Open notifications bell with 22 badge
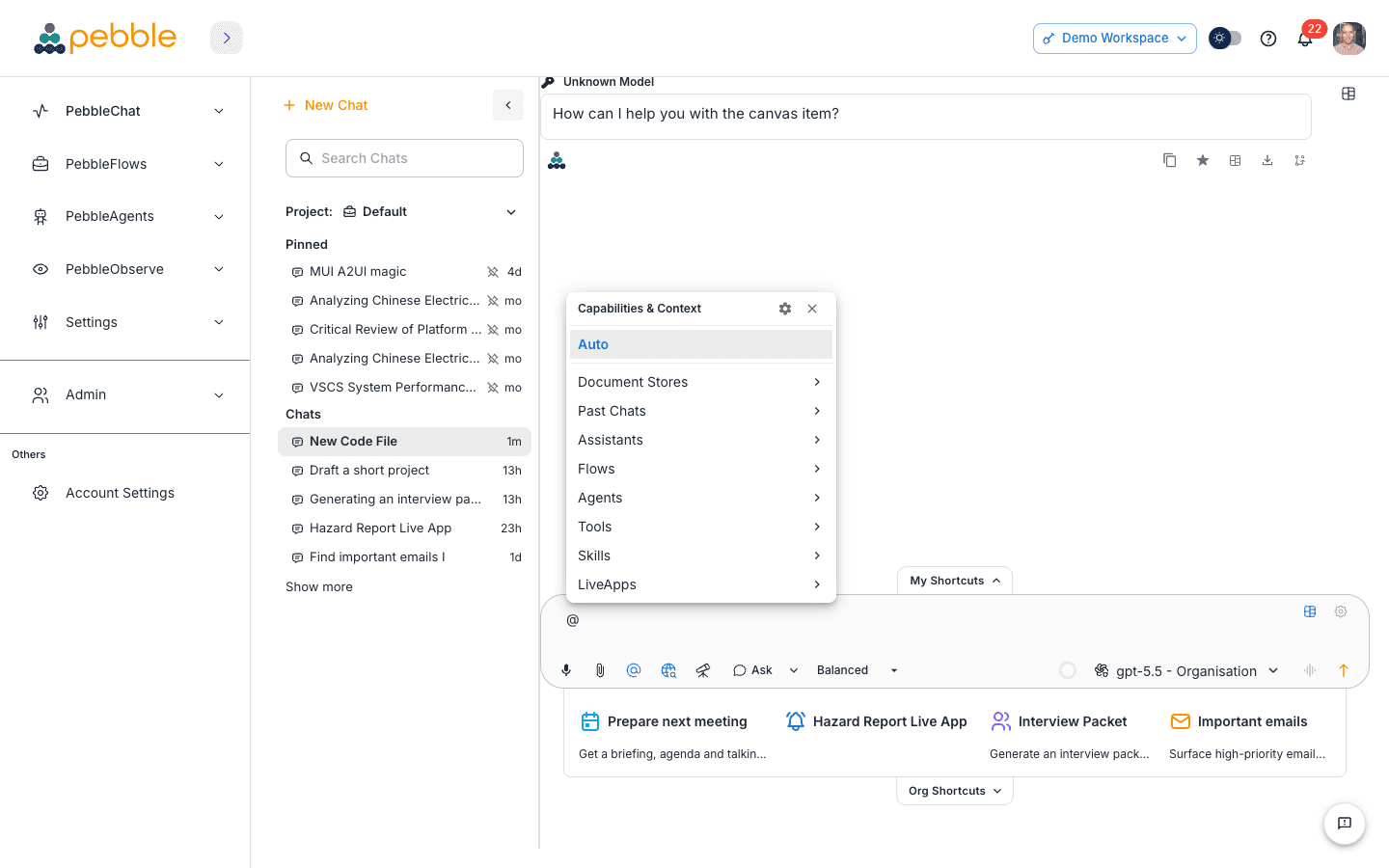Image resolution: width=1389 pixels, height=868 pixels. 1305,39
